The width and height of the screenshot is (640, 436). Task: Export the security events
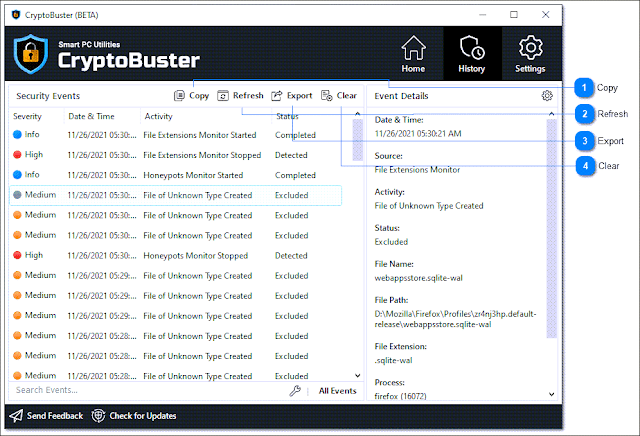point(292,96)
